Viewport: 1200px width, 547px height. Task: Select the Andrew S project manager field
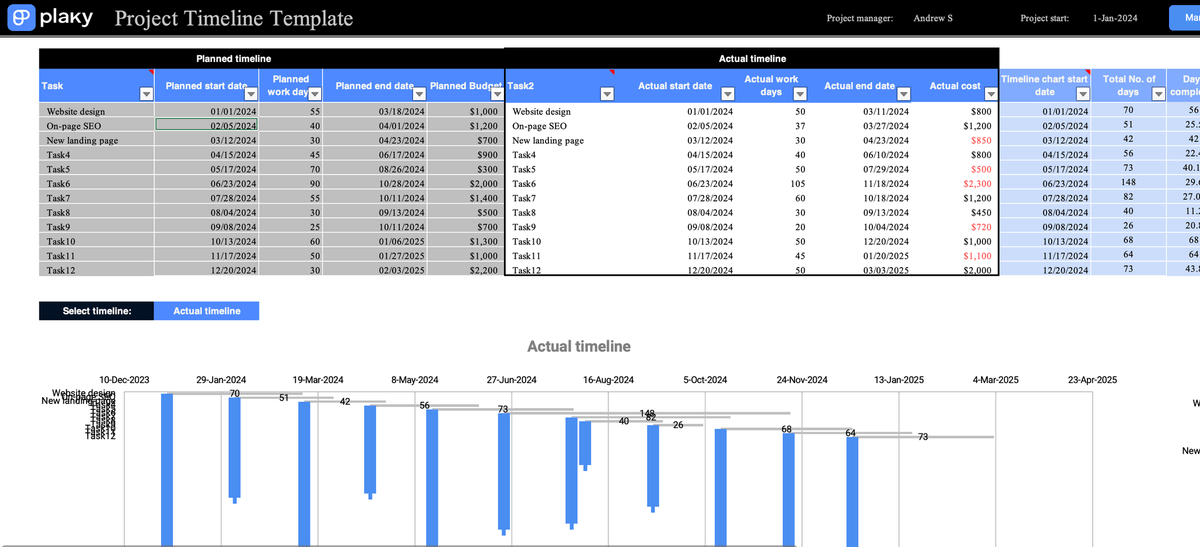coord(933,18)
